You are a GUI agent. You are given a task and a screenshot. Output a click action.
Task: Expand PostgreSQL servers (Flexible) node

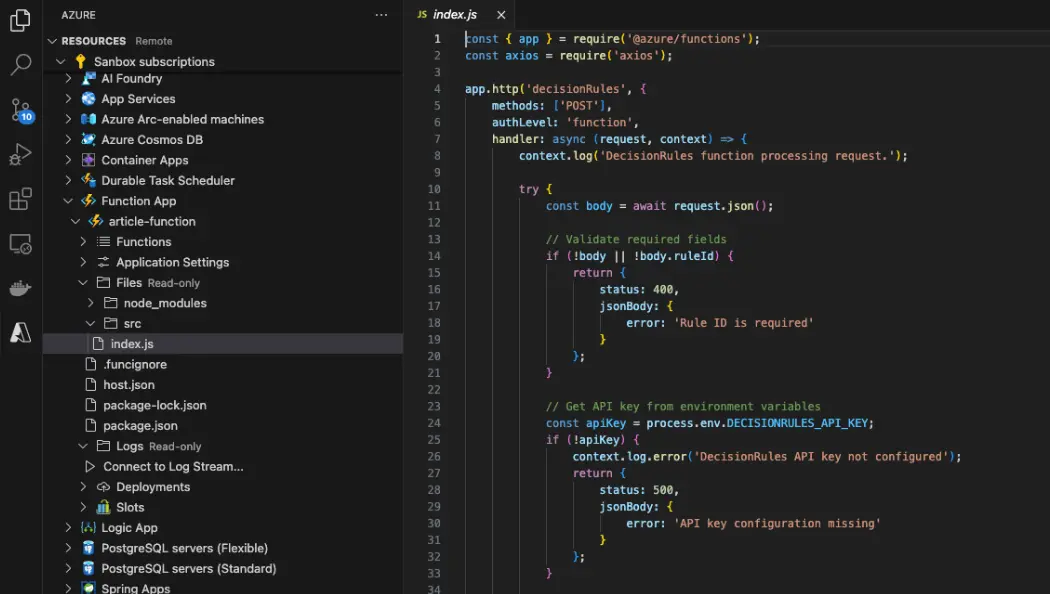tap(68, 548)
